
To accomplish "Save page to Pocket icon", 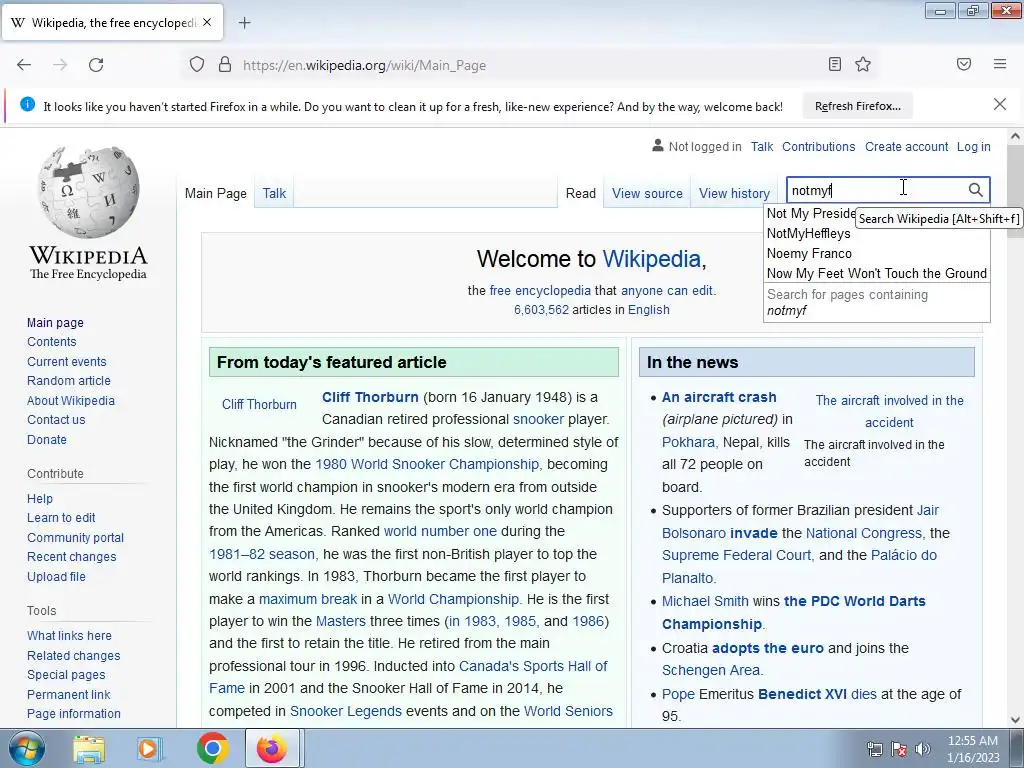I will 964,64.
